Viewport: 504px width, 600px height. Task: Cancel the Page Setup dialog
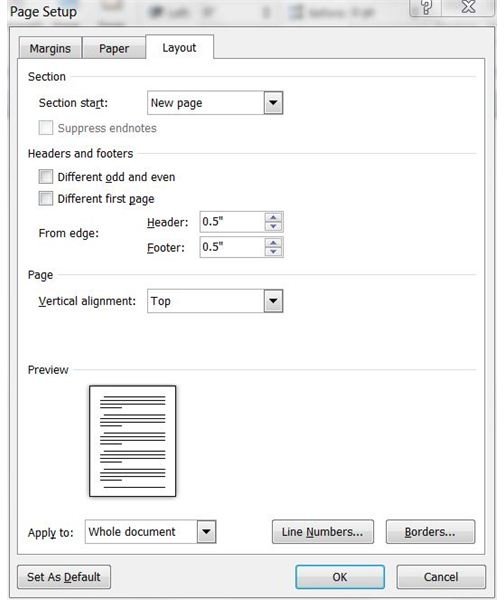[441, 577]
